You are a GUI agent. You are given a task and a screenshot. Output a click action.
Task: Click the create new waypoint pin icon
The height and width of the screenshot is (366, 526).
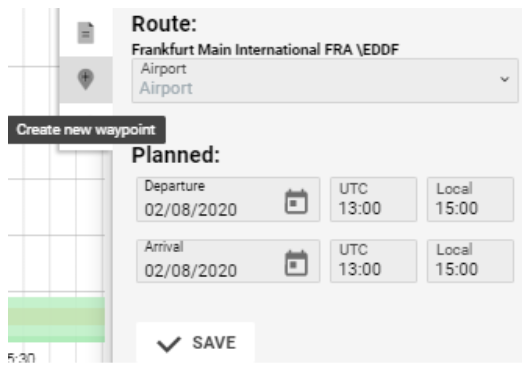tap(86, 79)
